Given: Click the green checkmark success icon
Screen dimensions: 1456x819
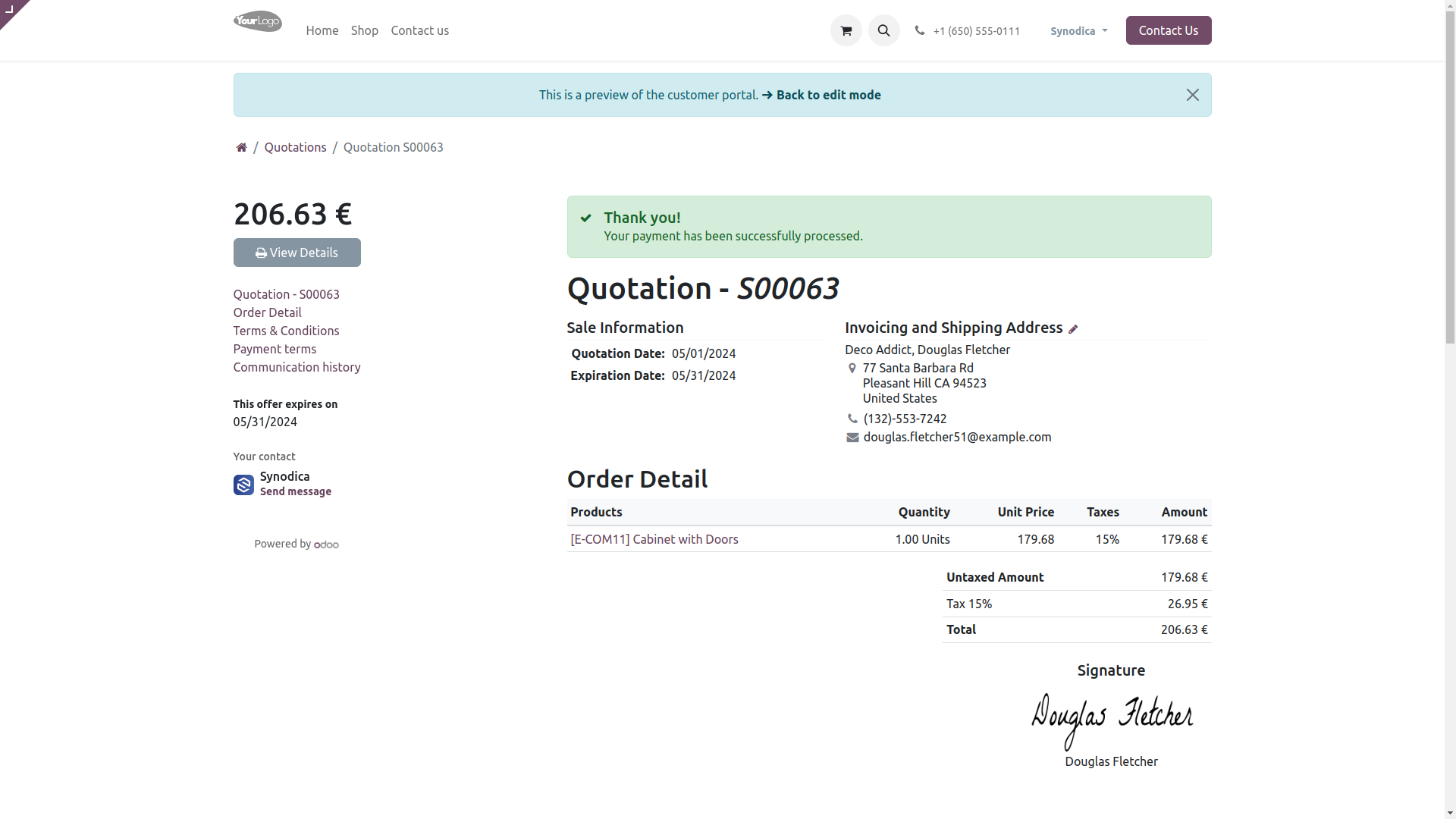Looking at the screenshot, I should click(585, 218).
